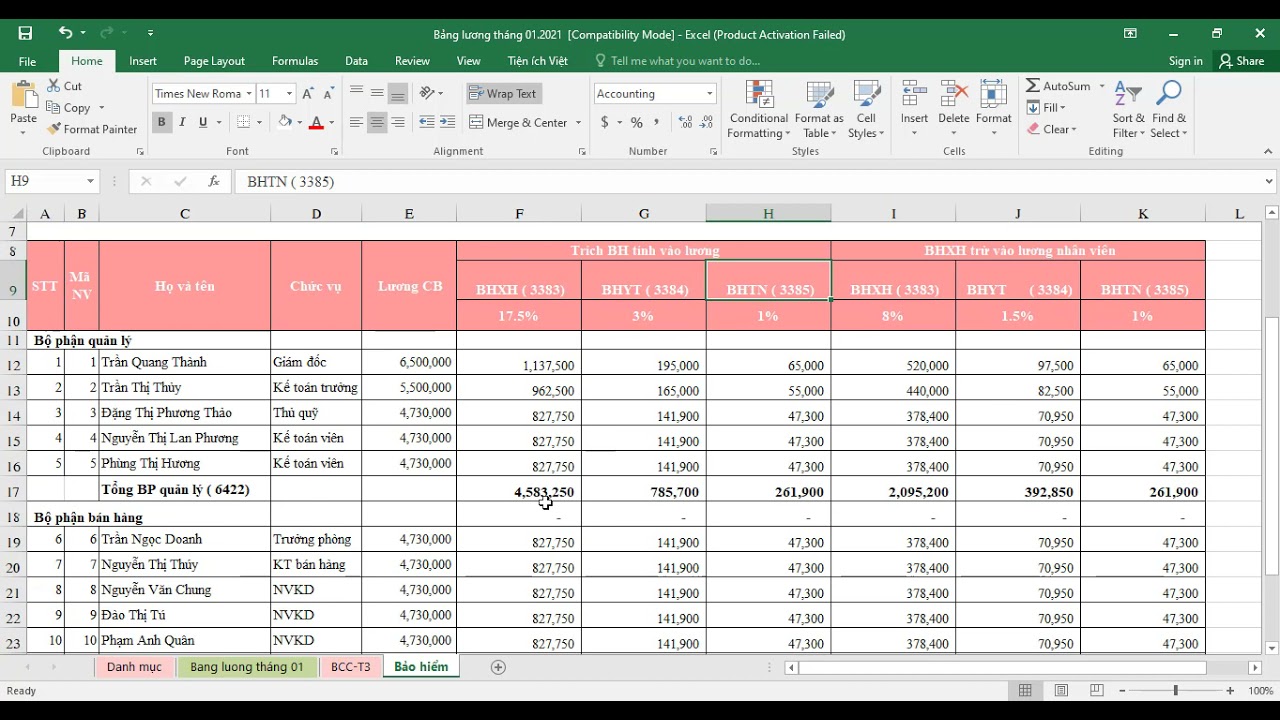Image resolution: width=1280 pixels, height=720 pixels.
Task: Apply comma style number format
Action: [x=657, y=122]
